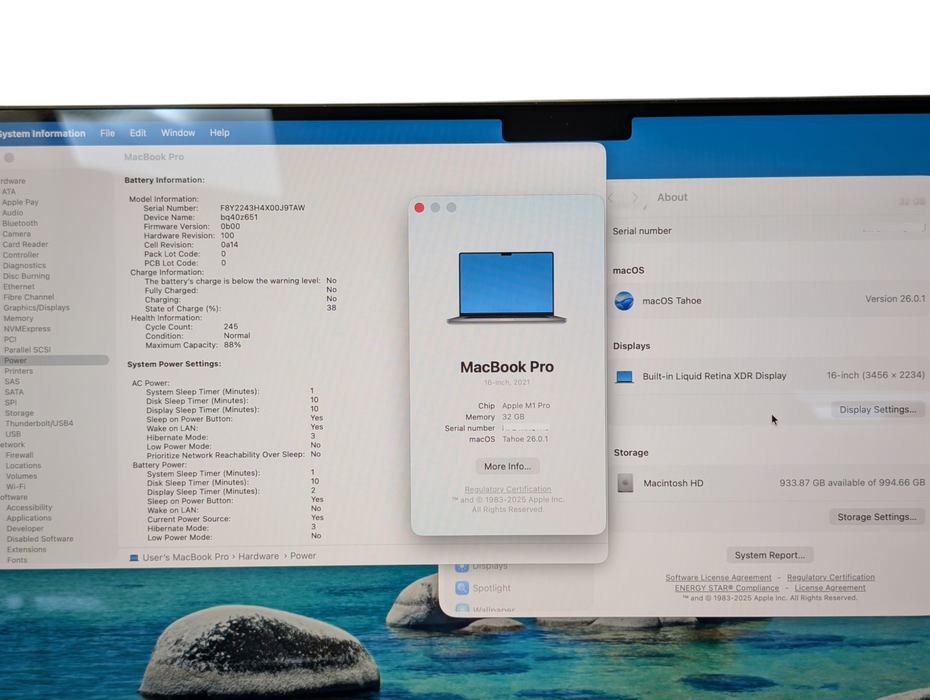Click the System Report... button
The image size is (930, 700).
(x=770, y=555)
